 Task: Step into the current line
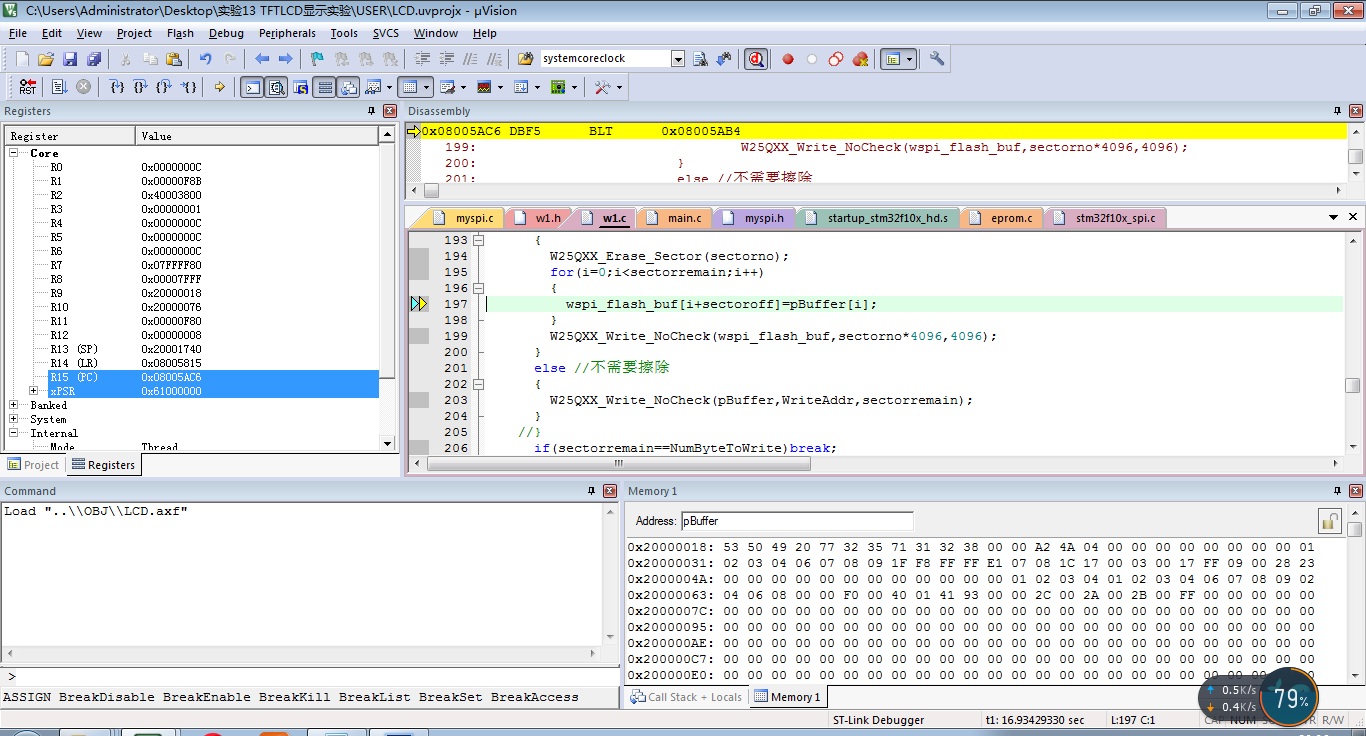[x=117, y=87]
